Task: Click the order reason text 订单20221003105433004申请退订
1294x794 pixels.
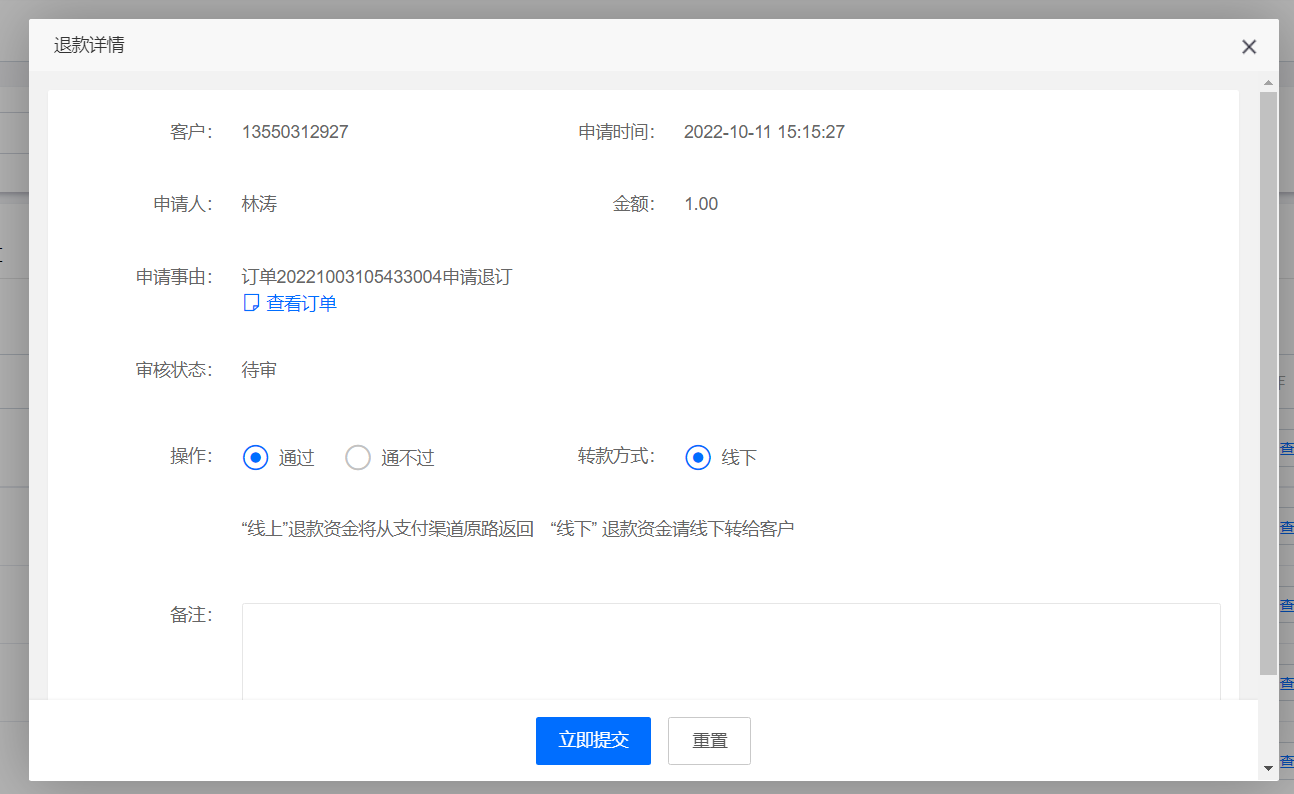Action: pos(377,277)
